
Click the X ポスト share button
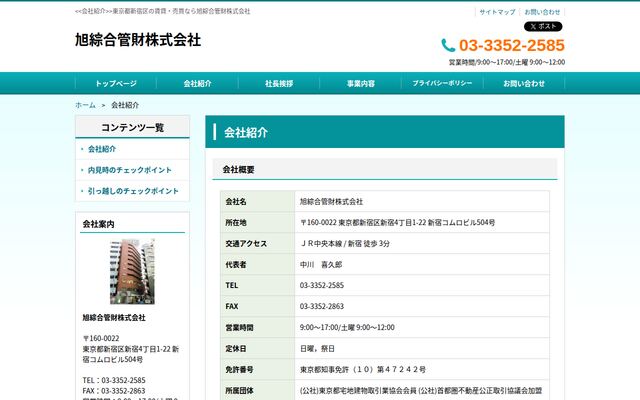[x=543, y=27]
